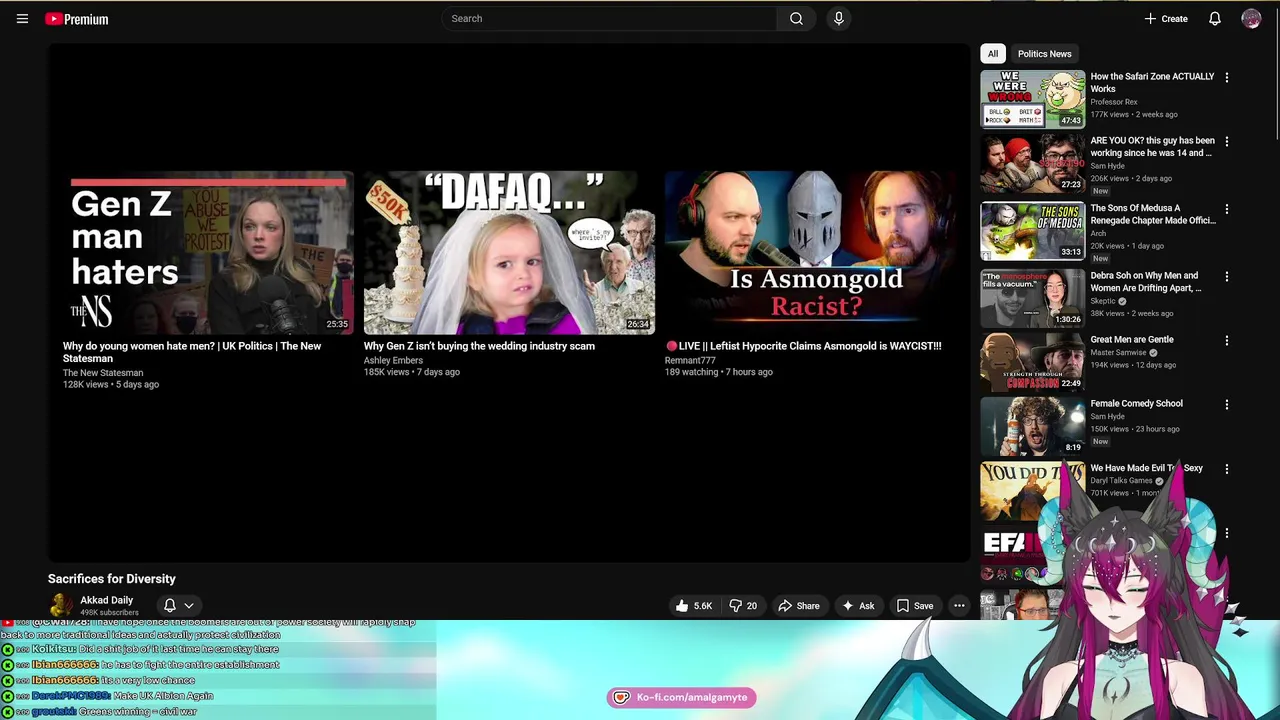Like the video with thumbs up

click(x=694, y=606)
